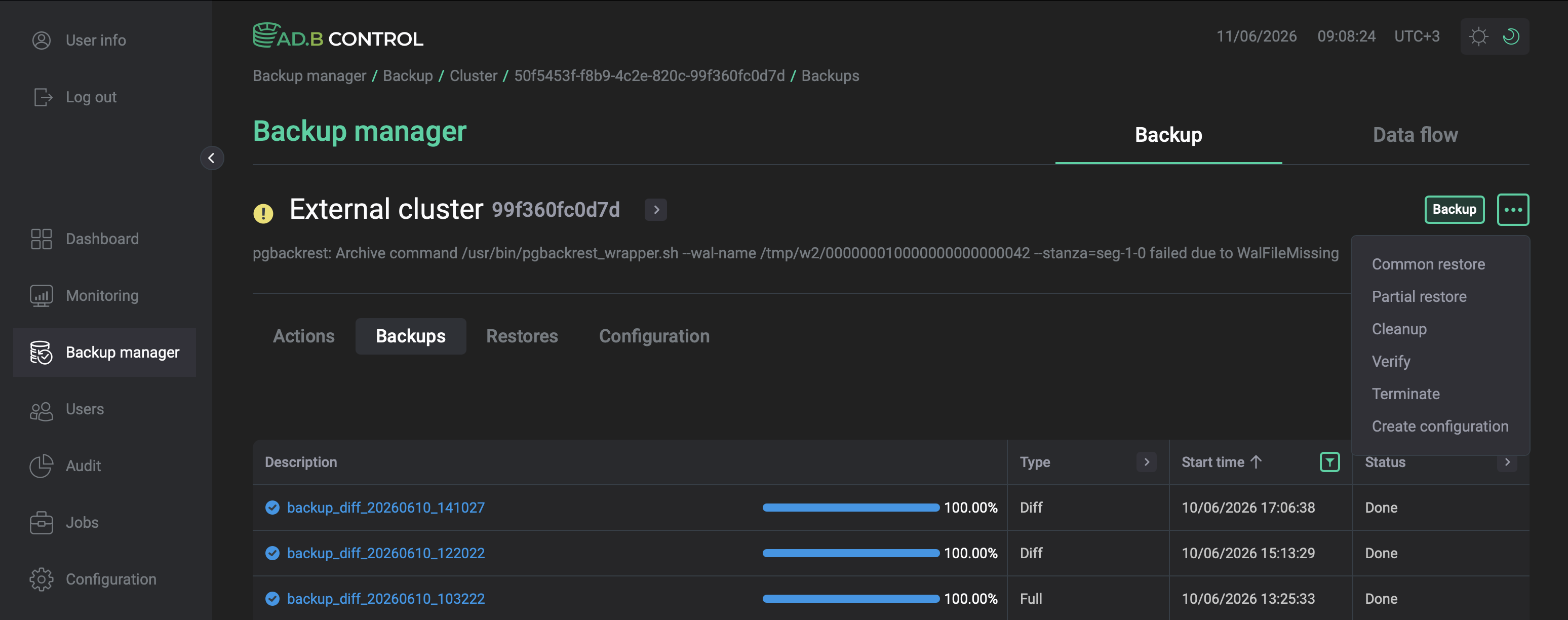The image size is (1568, 620).
Task: Expand the External cluster details chevron
Action: 655,210
